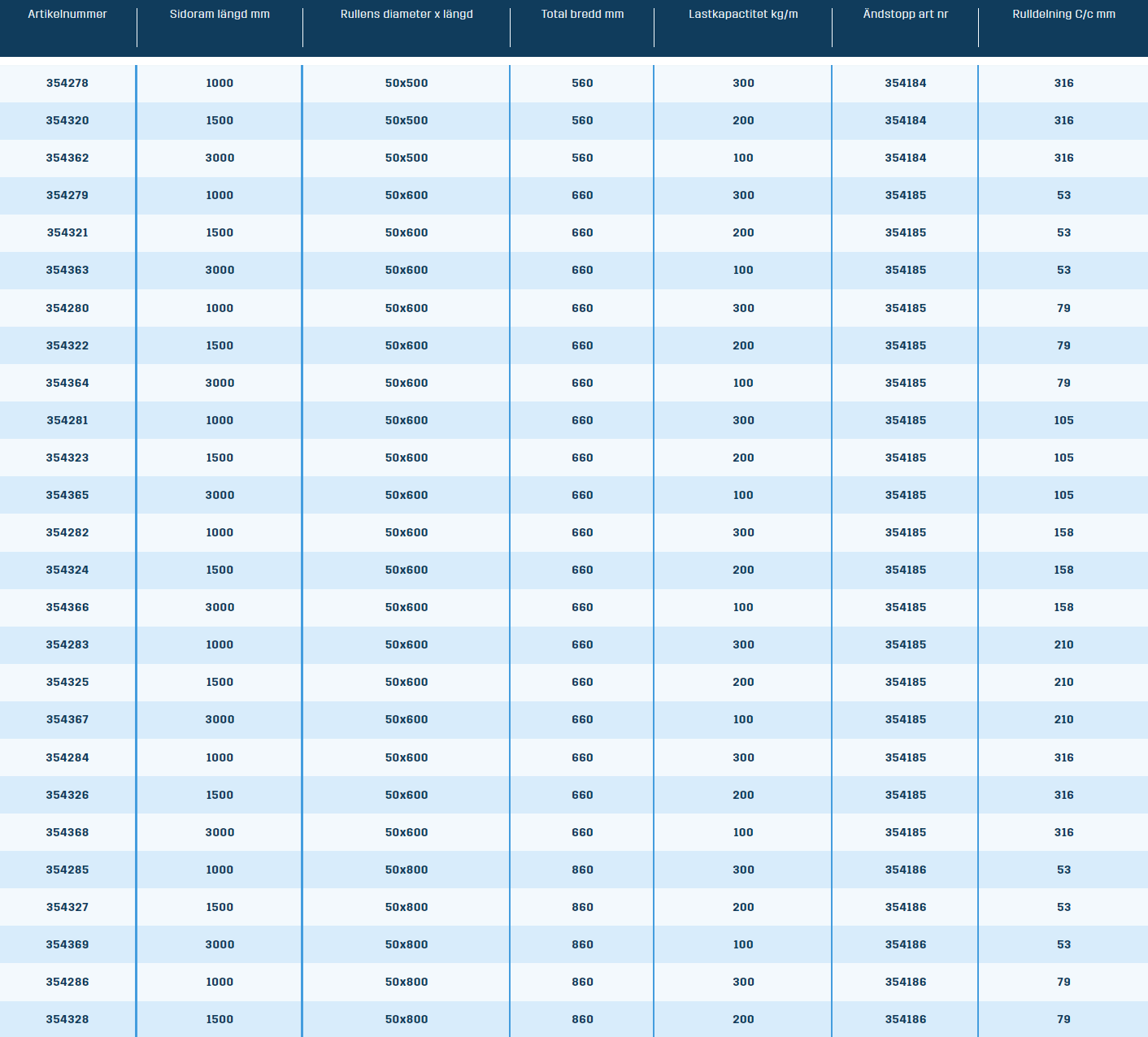Click total width 560 in row 354320
The image size is (1148, 1037).
582,120
